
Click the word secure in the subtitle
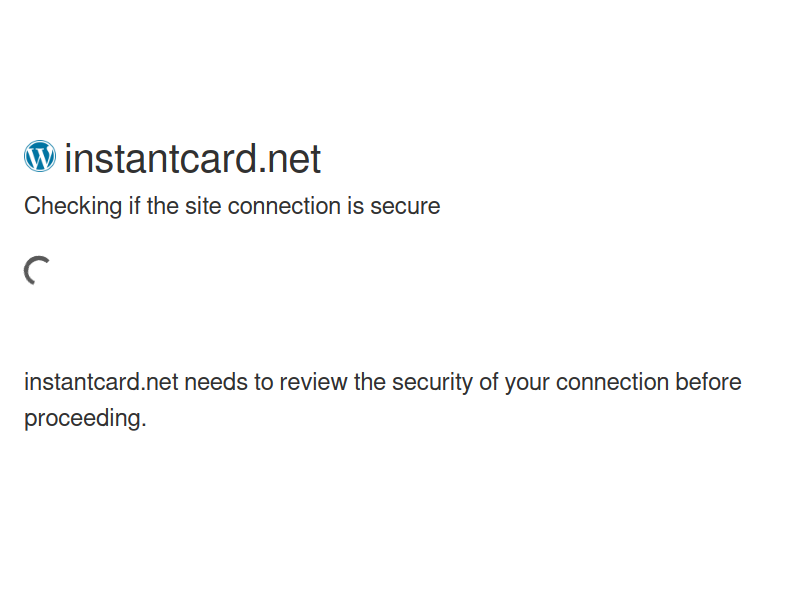click(x=405, y=207)
